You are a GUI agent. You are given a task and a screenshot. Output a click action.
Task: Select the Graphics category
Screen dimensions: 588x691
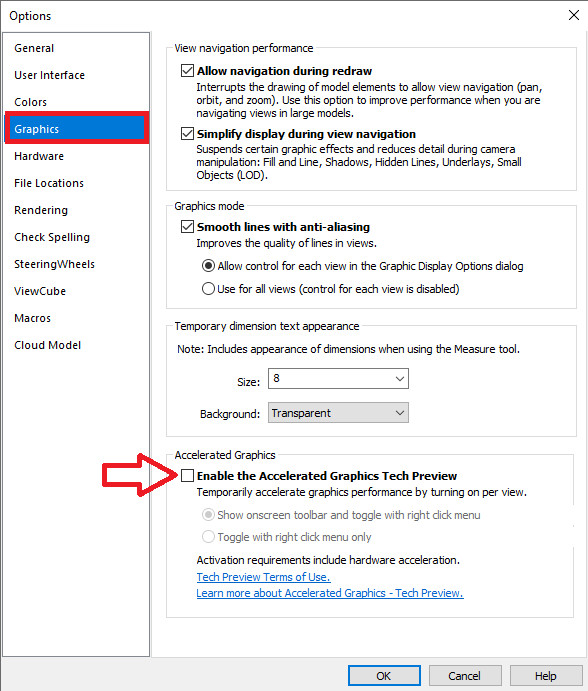[77, 129]
